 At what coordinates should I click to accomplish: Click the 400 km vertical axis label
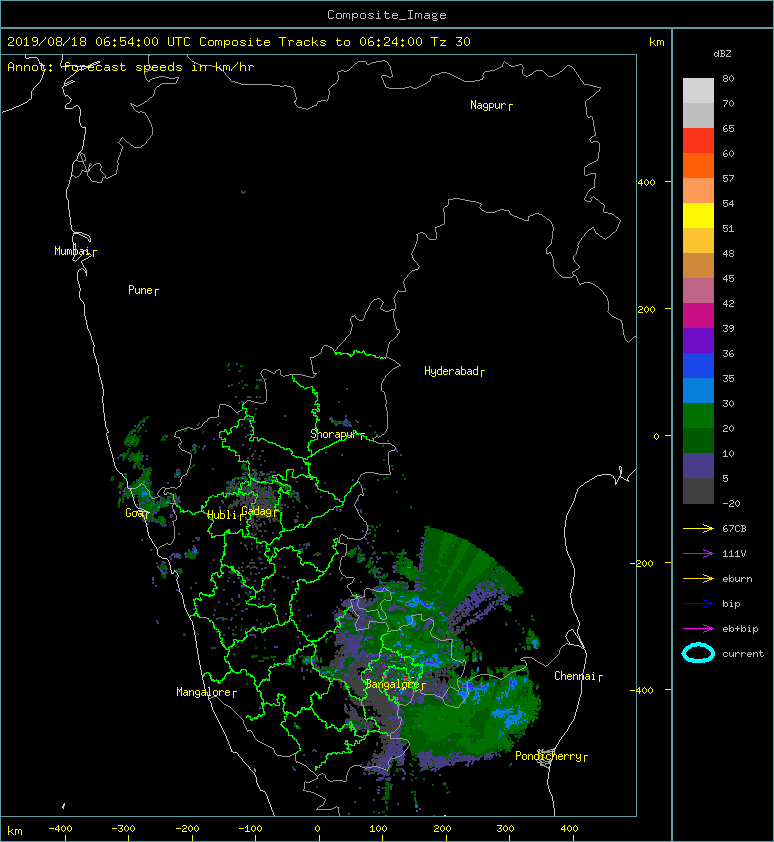click(x=646, y=183)
